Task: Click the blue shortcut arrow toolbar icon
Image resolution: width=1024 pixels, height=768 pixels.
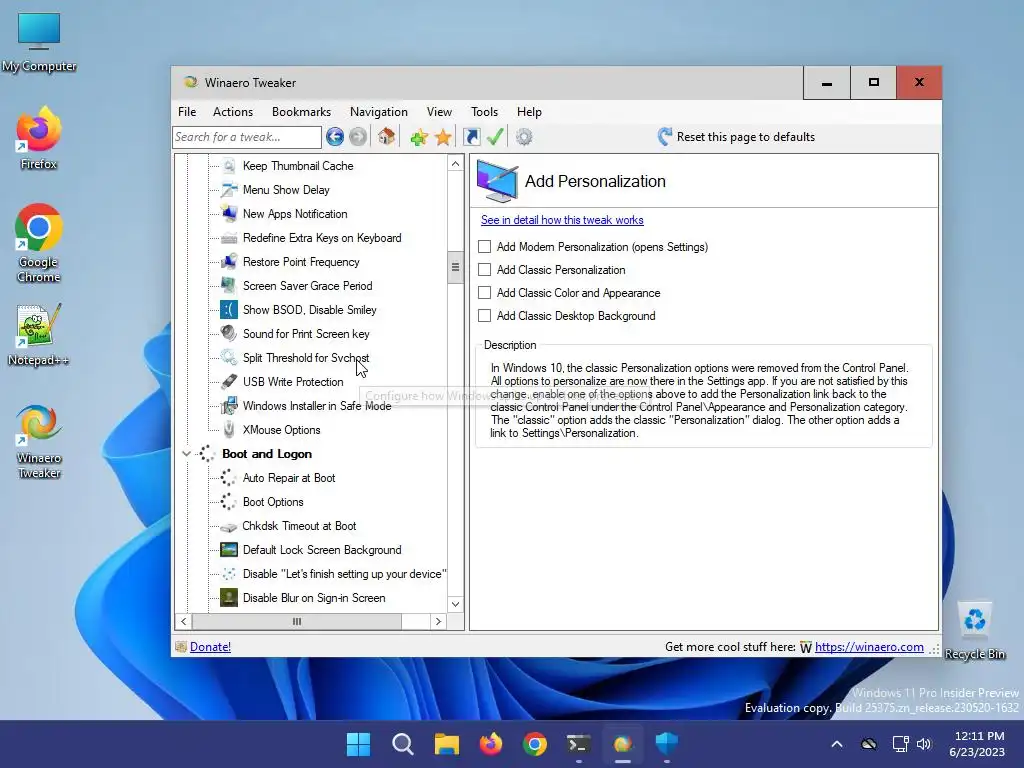Action: 472,137
